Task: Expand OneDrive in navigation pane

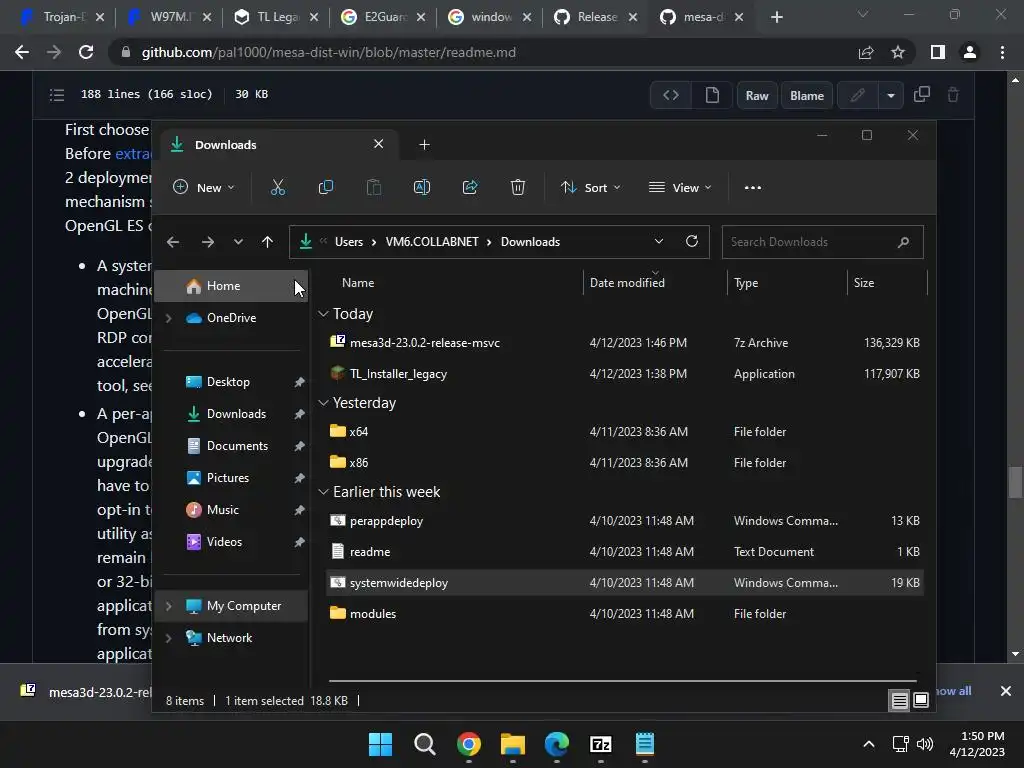Action: [168, 318]
